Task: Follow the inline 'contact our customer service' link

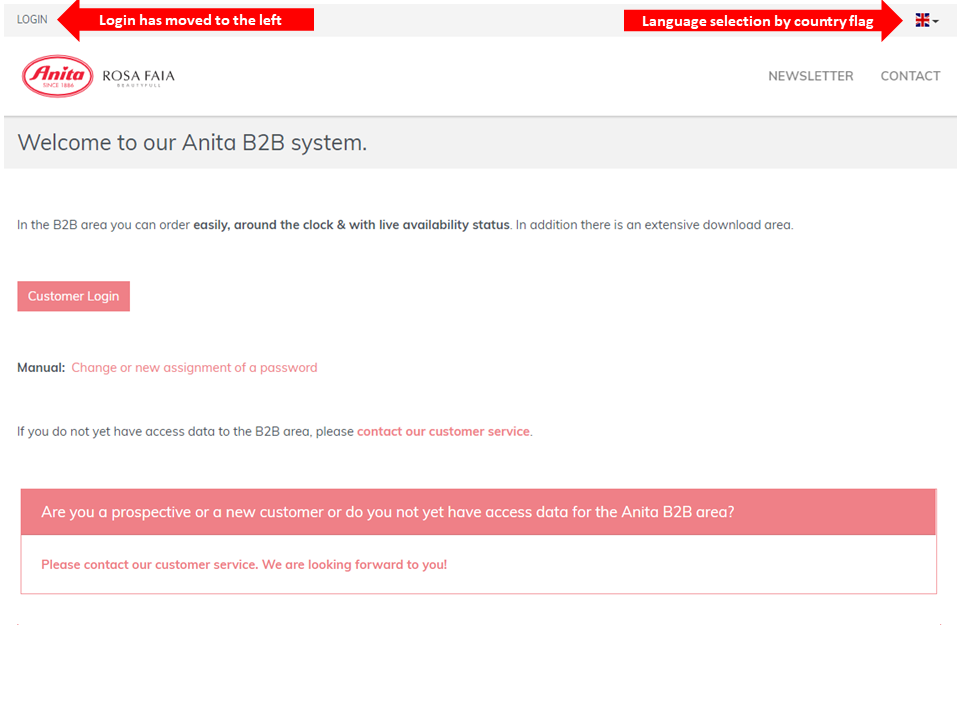Action: (x=443, y=432)
